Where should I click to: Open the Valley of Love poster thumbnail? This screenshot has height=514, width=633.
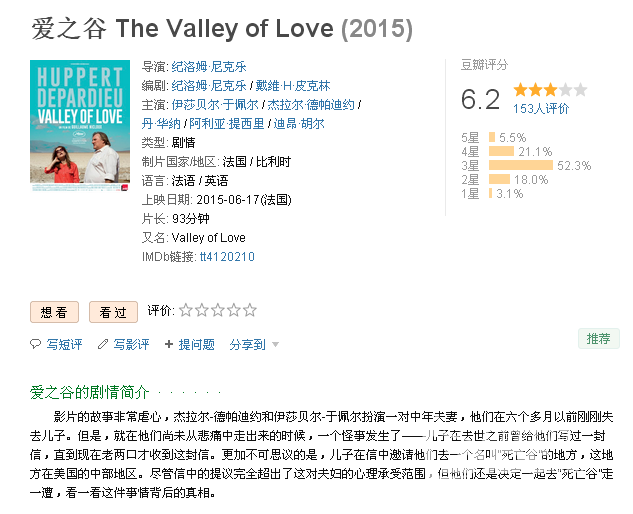click(x=80, y=126)
